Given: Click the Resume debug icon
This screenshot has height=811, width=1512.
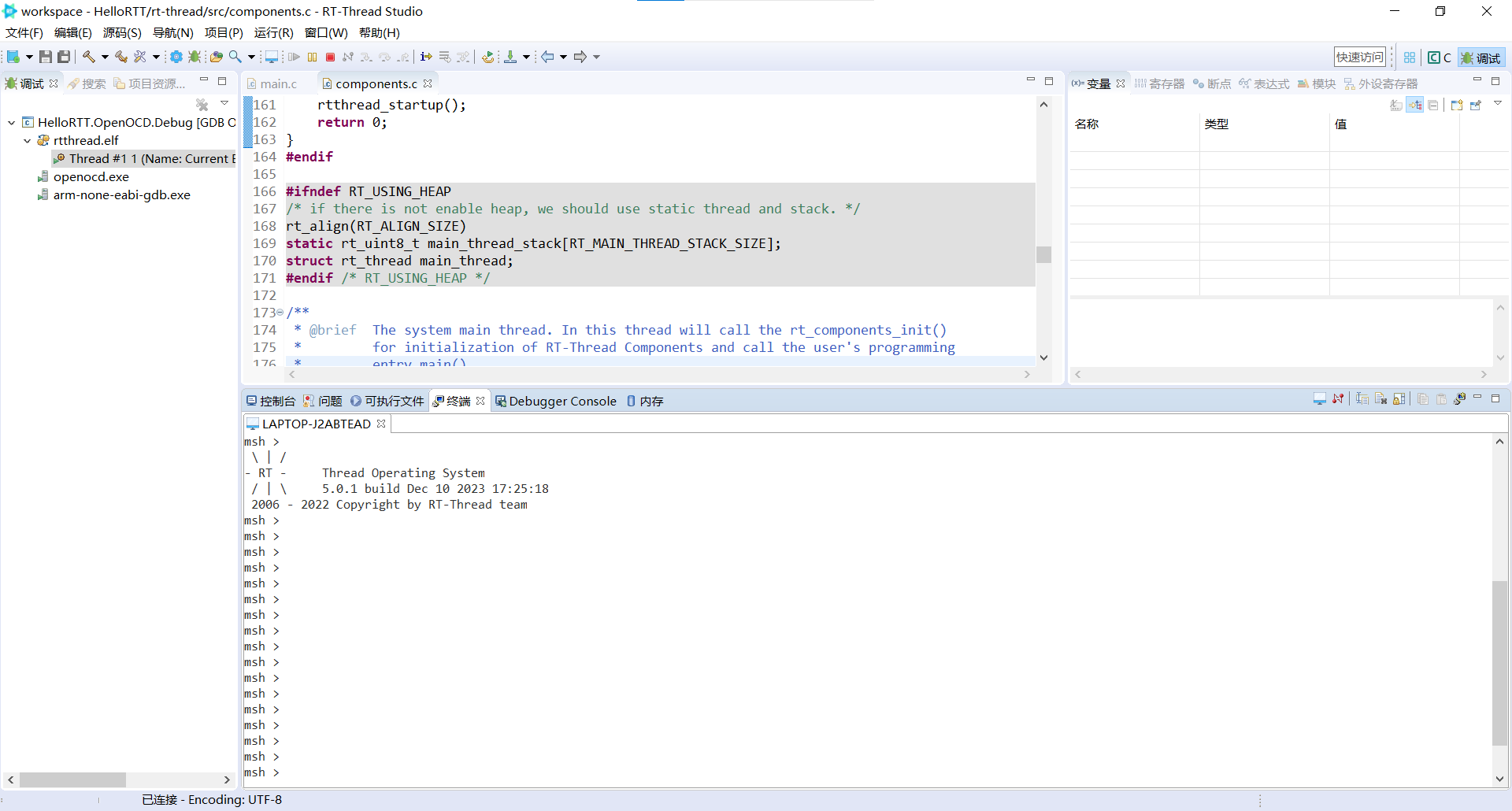Looking at the screenshot, I should click(294, 57).
